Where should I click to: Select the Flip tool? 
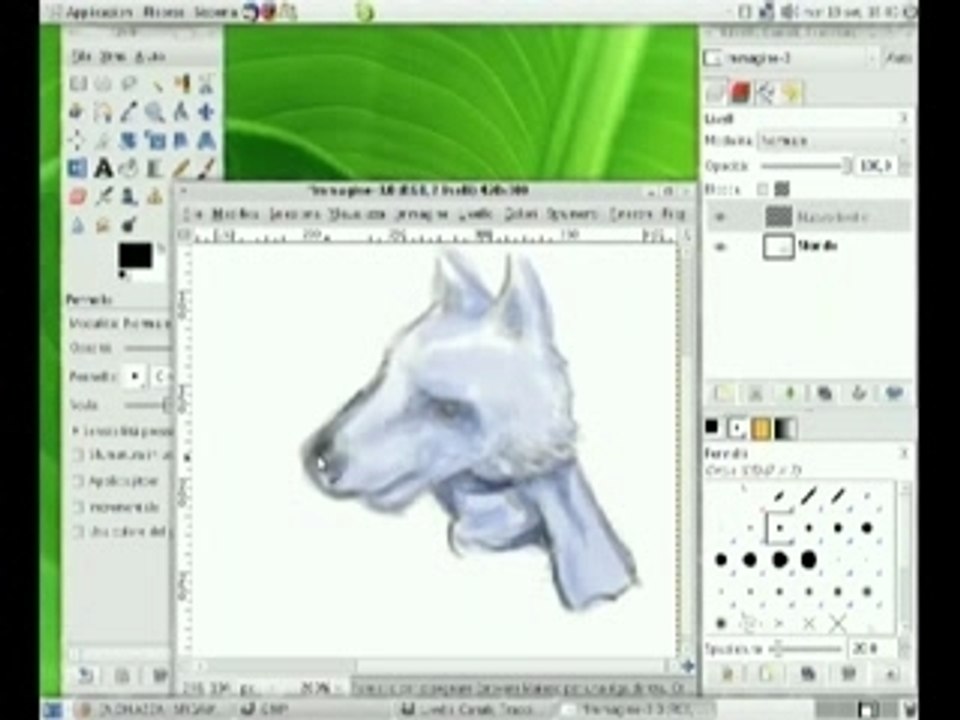[78, 168]
